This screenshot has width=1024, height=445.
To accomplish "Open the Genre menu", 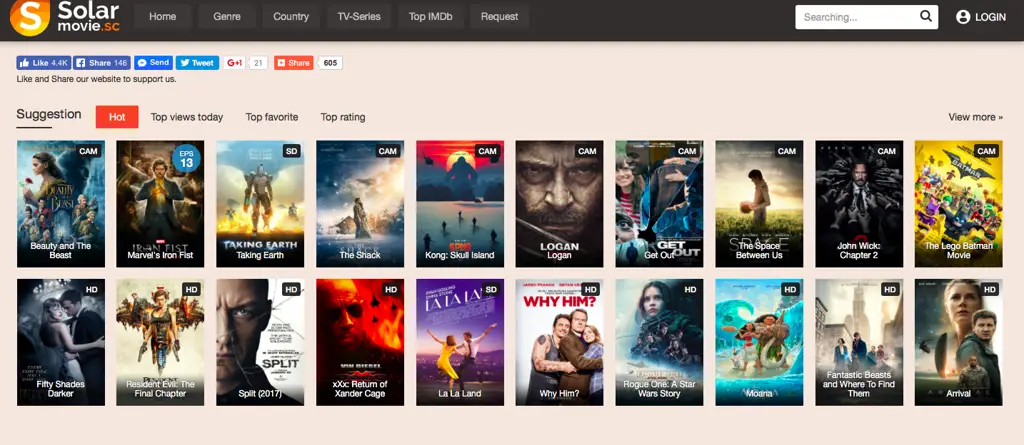I will pos(226,17).
